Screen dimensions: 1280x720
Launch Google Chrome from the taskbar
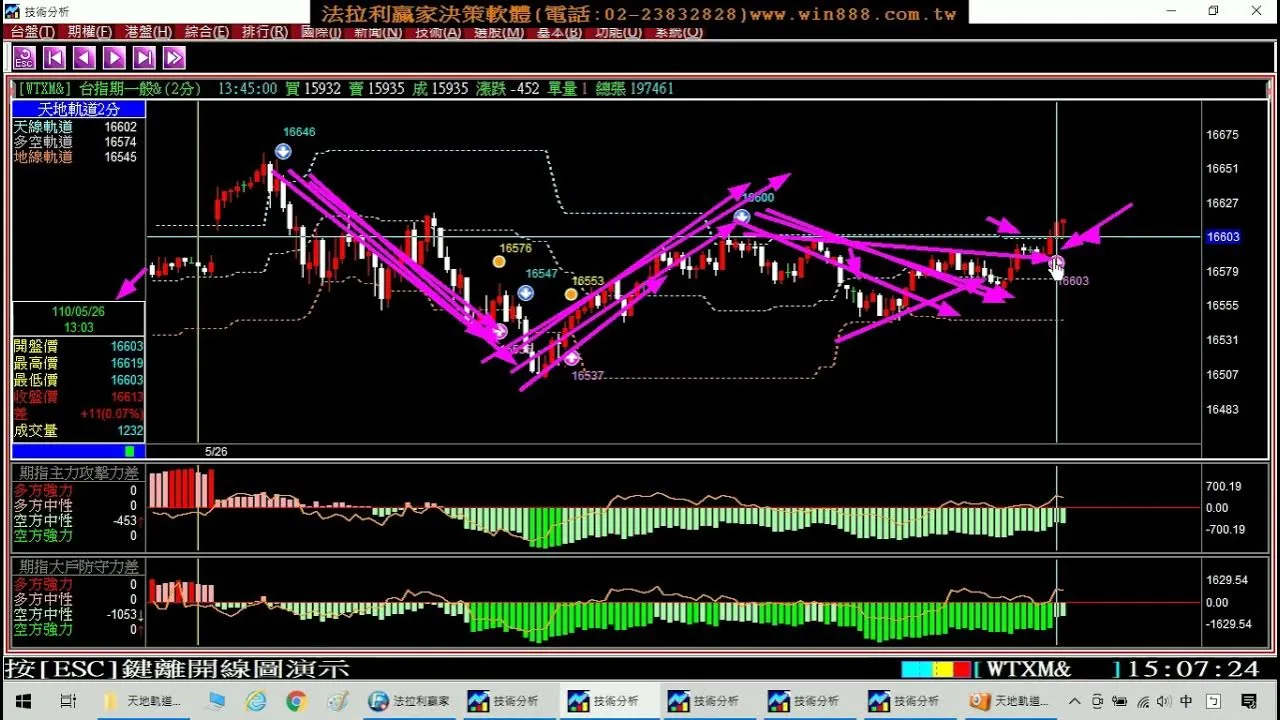coord(296,701)
